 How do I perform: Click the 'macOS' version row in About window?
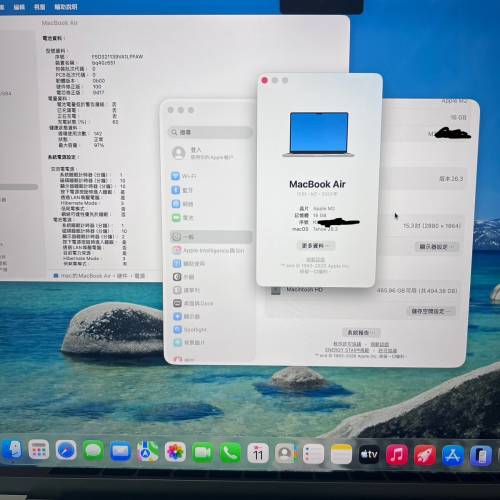[315, 229]
